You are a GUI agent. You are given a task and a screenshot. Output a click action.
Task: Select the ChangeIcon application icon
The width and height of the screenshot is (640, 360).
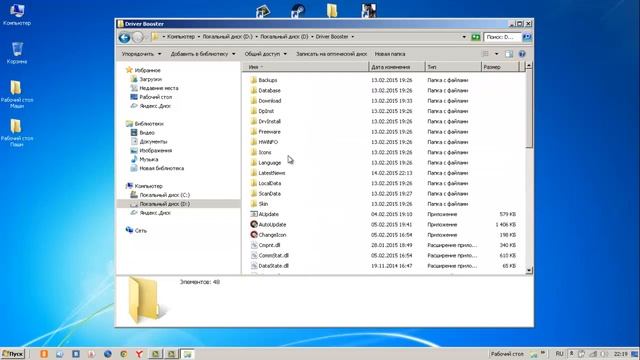[253, 235]
